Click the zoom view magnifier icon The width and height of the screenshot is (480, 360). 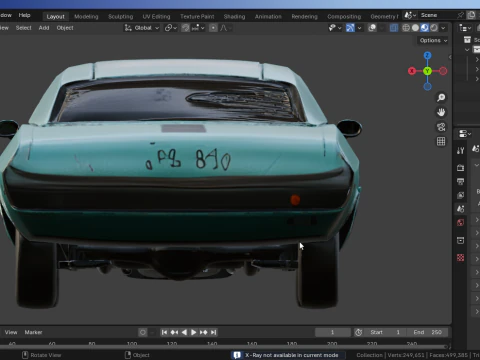(441, 97)
